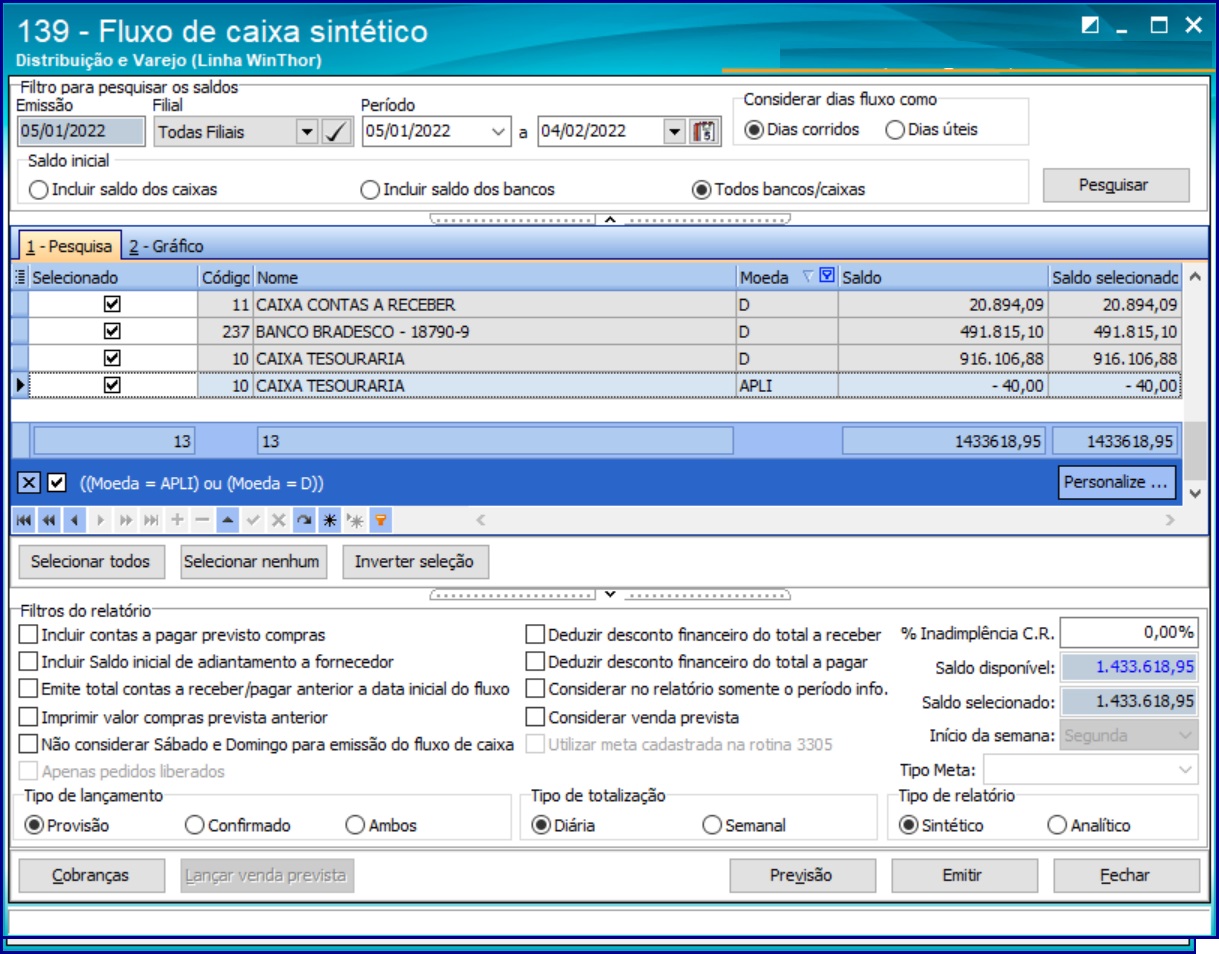This screenshot has height=954, width=1219.
Task: Open the Período end date dropdown
Action: click(674, 131)
